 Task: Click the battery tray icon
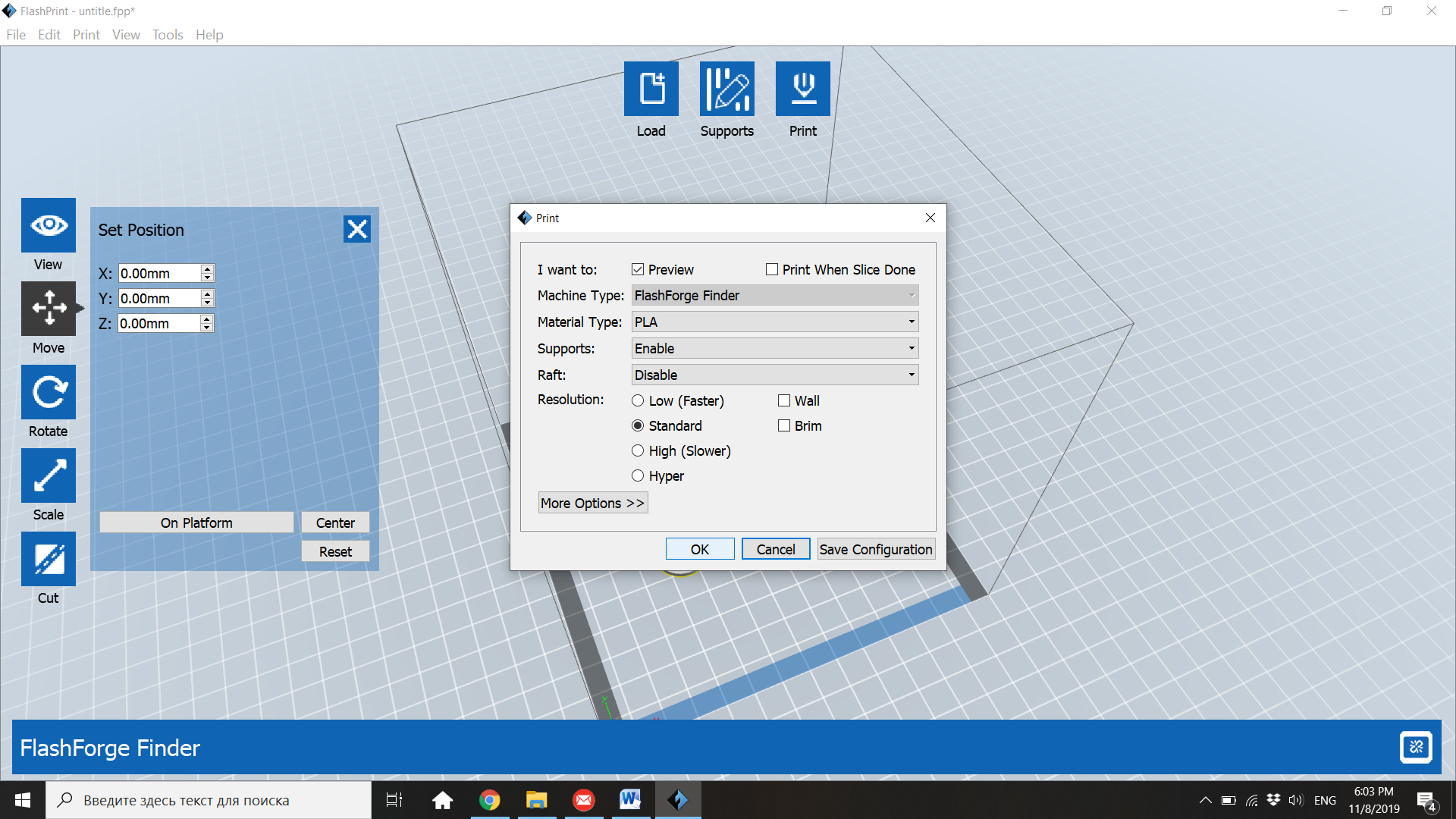(1228, 800)
